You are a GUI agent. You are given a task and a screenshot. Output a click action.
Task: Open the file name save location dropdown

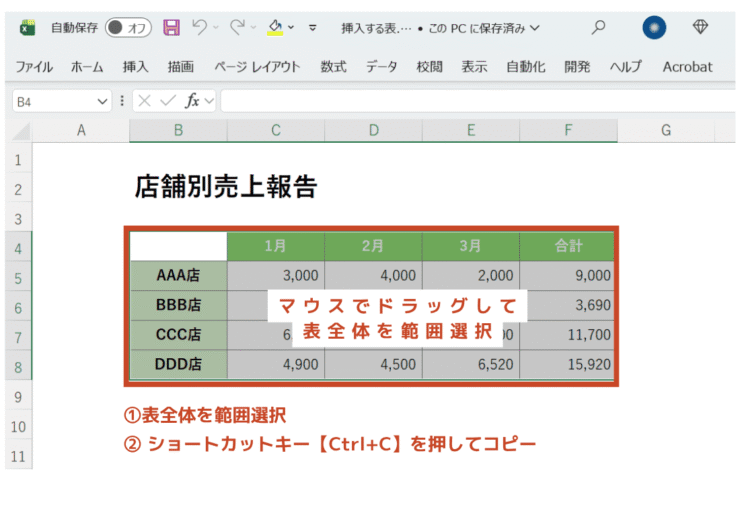(534, 28)
